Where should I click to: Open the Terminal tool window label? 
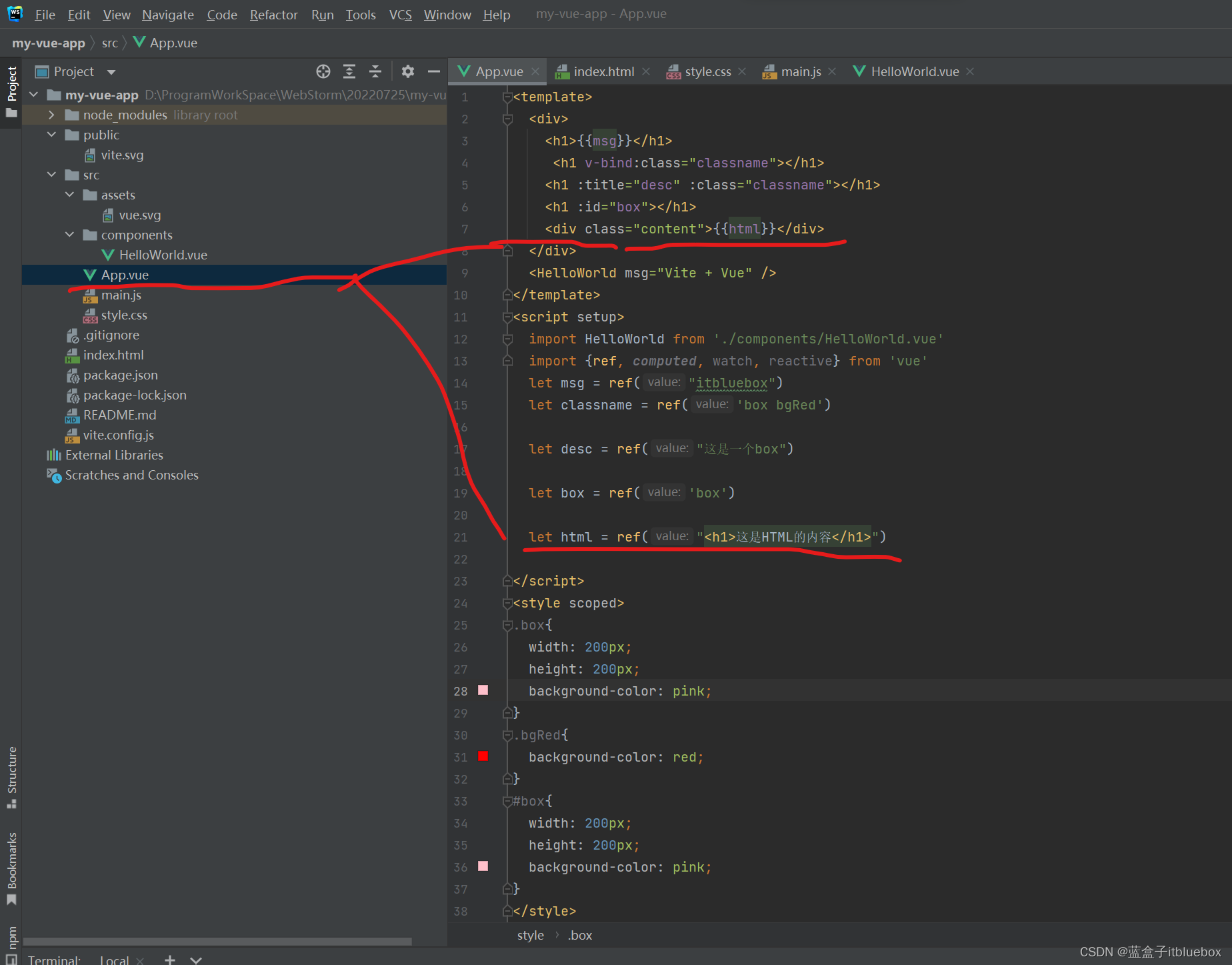coord(54,960)
